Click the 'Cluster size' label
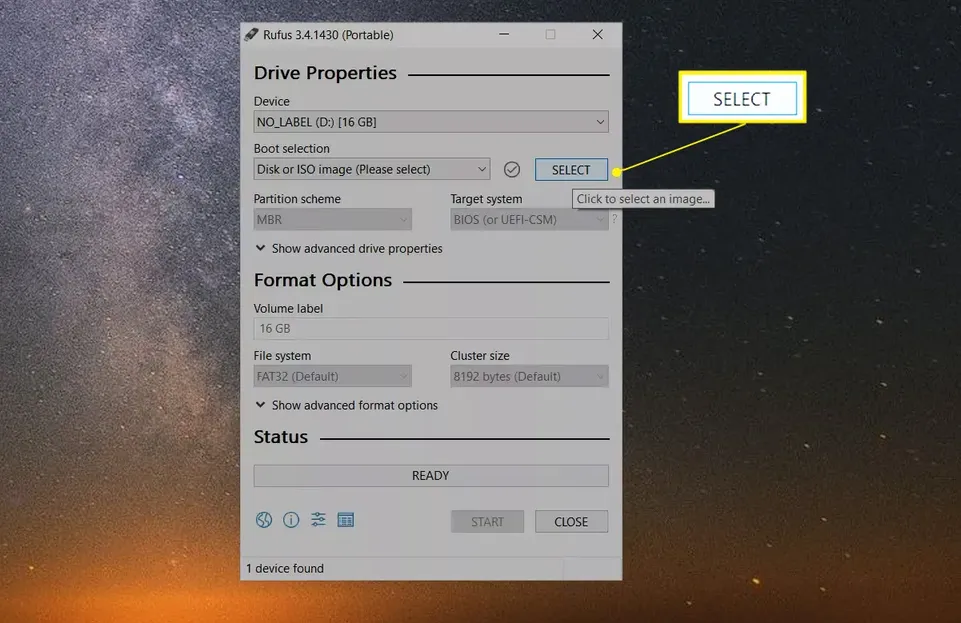 click(x=480, y=356)
